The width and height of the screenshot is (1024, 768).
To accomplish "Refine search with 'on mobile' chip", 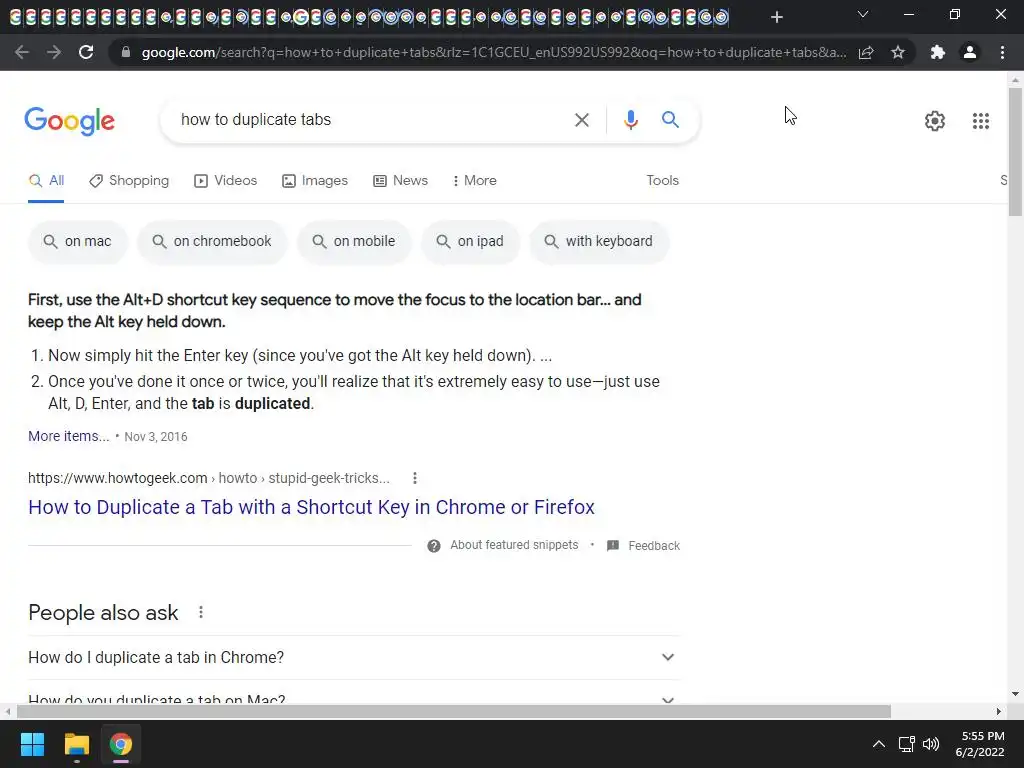I will tap(354, 242).
